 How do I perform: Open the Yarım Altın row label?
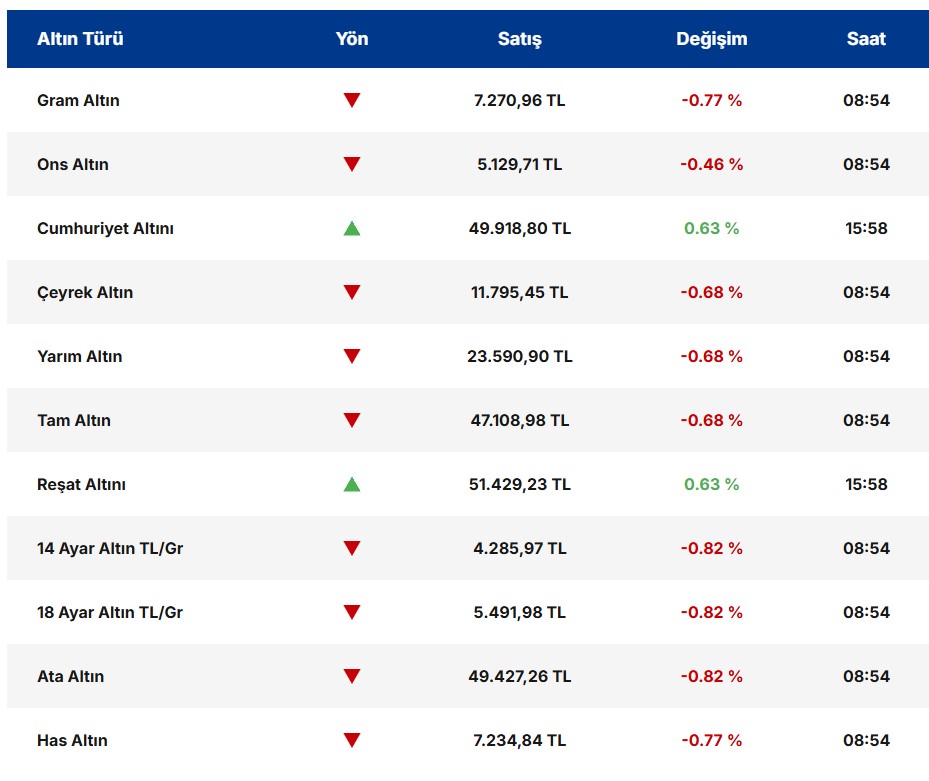pos(79,356)
